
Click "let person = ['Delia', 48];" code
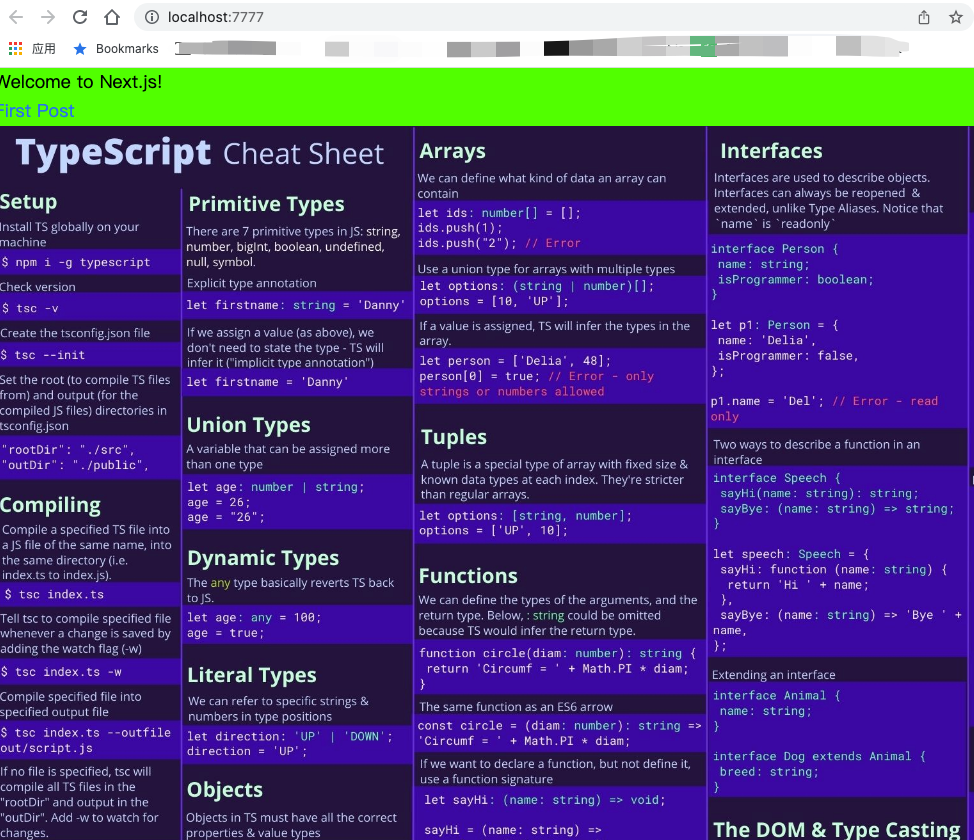pos(515,361)
